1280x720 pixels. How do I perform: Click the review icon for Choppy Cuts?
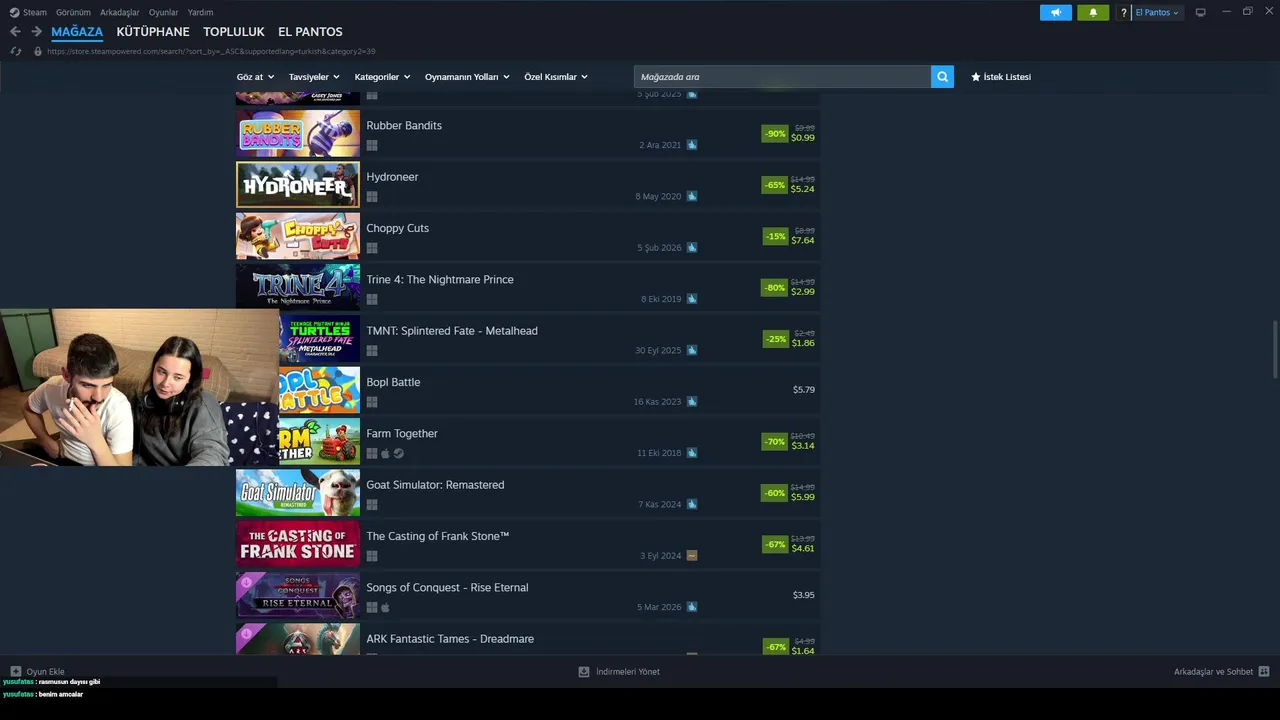pos(692,248)
